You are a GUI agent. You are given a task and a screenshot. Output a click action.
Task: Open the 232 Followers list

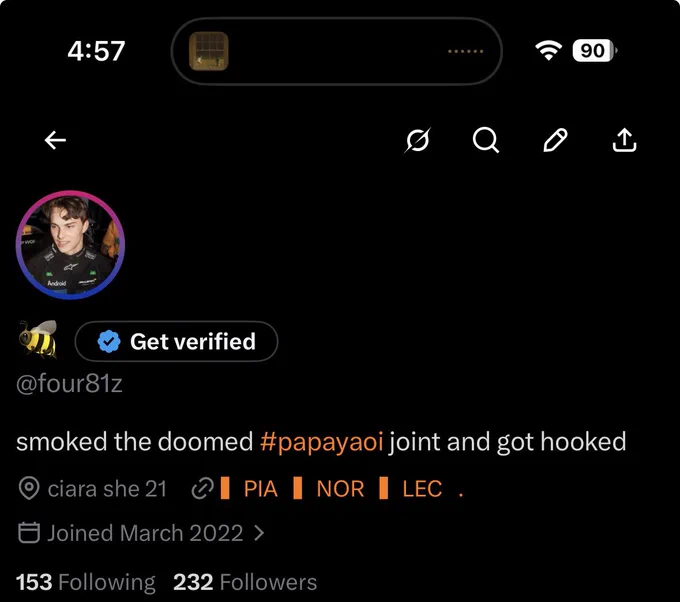coord(245,582)
